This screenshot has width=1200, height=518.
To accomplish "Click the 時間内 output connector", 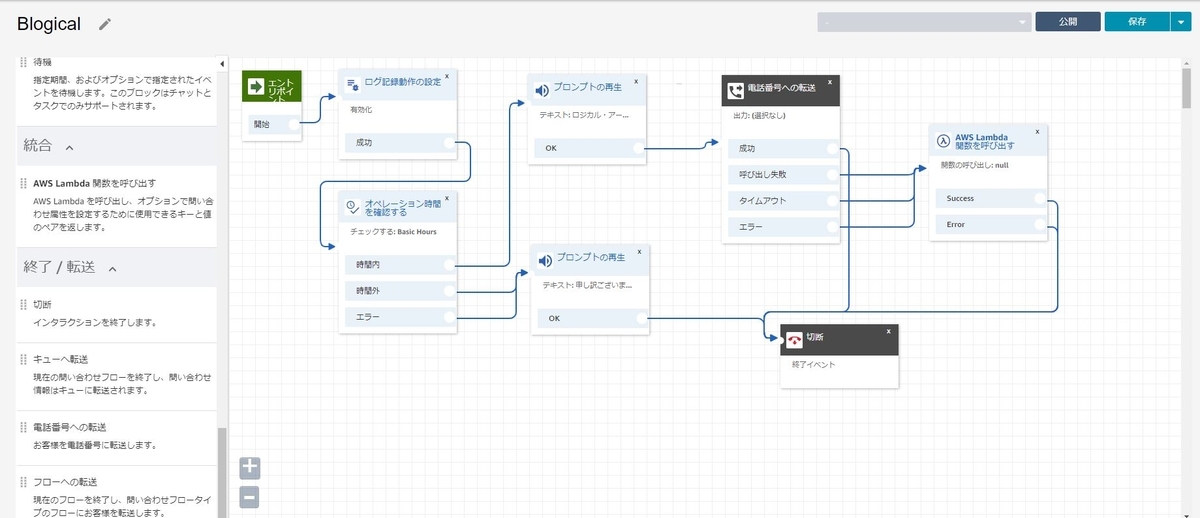I will click(x=448, y=265).
